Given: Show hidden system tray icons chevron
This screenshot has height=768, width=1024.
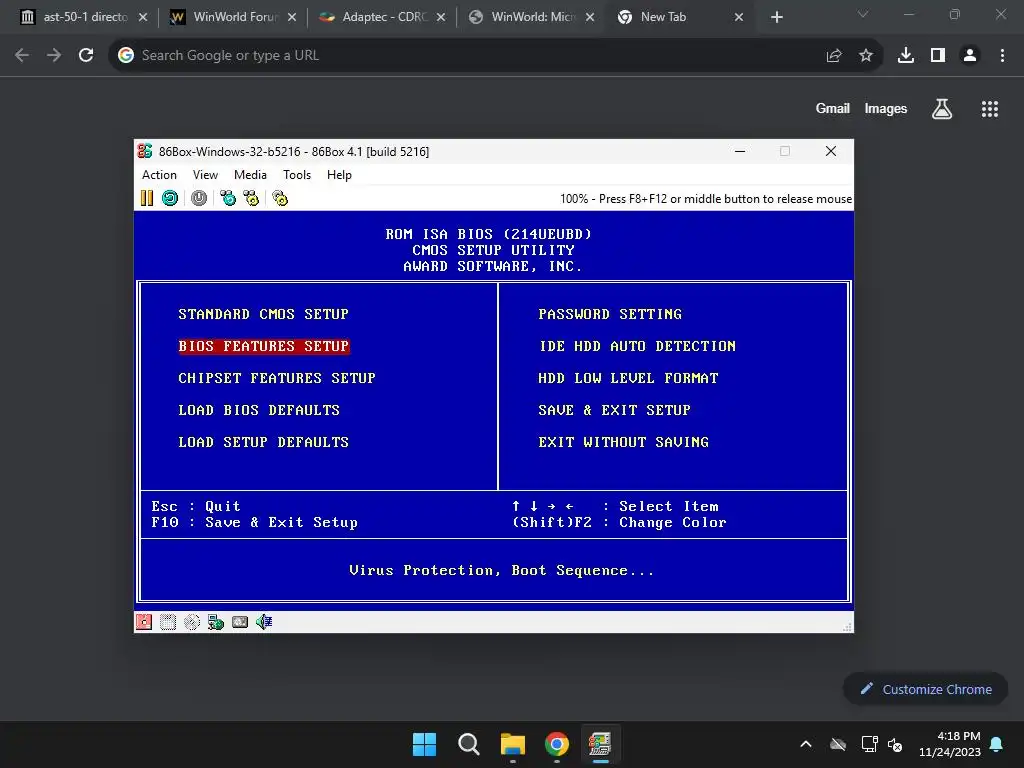Looking at the screenshot, I should 806,744.
